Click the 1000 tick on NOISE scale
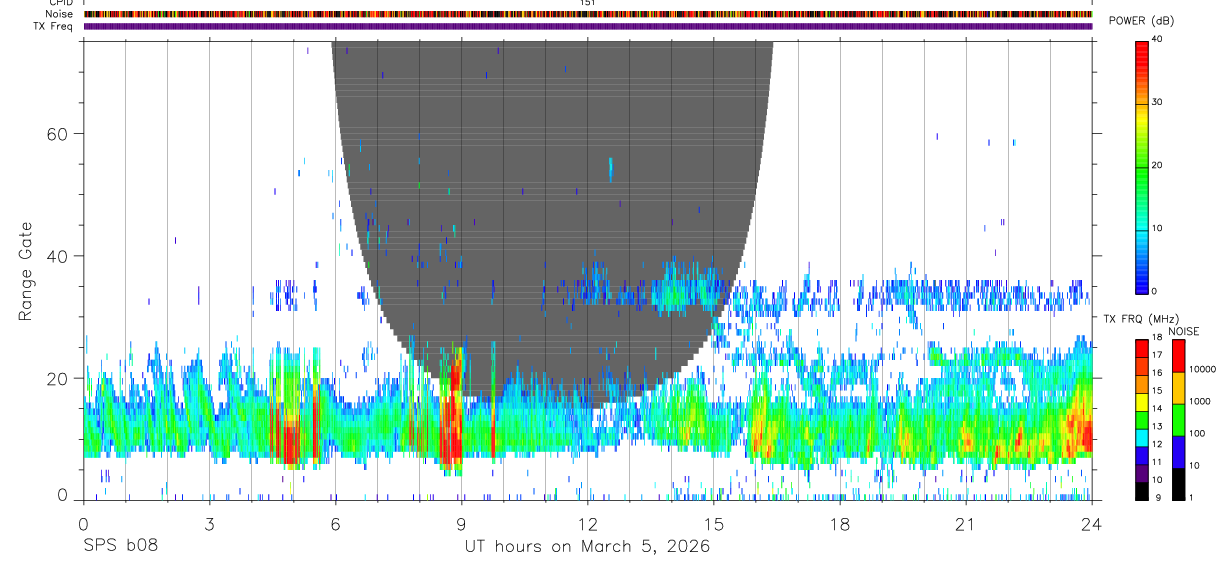Viewport: 1228px width, 567px height. coord(1200,401)
